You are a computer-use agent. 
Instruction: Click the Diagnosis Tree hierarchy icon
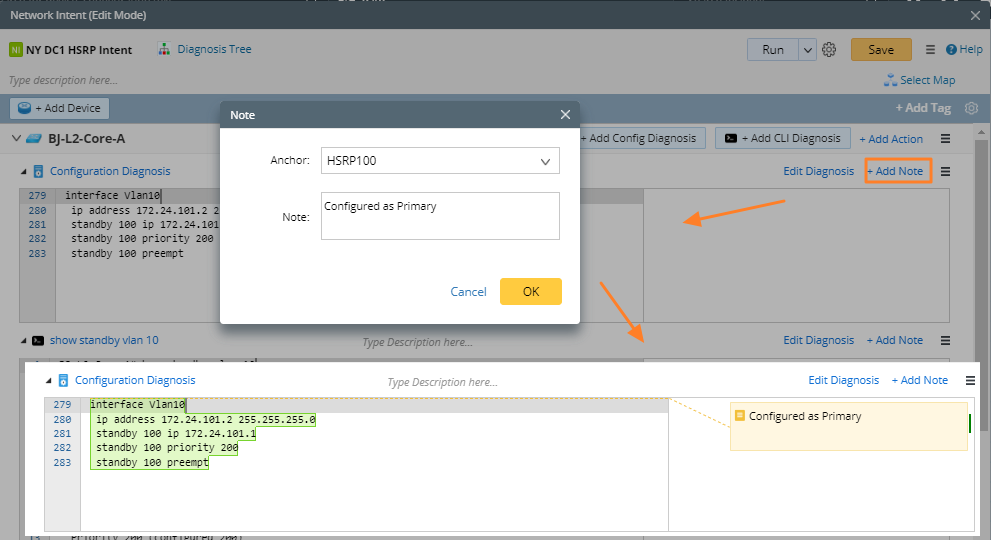164,49
